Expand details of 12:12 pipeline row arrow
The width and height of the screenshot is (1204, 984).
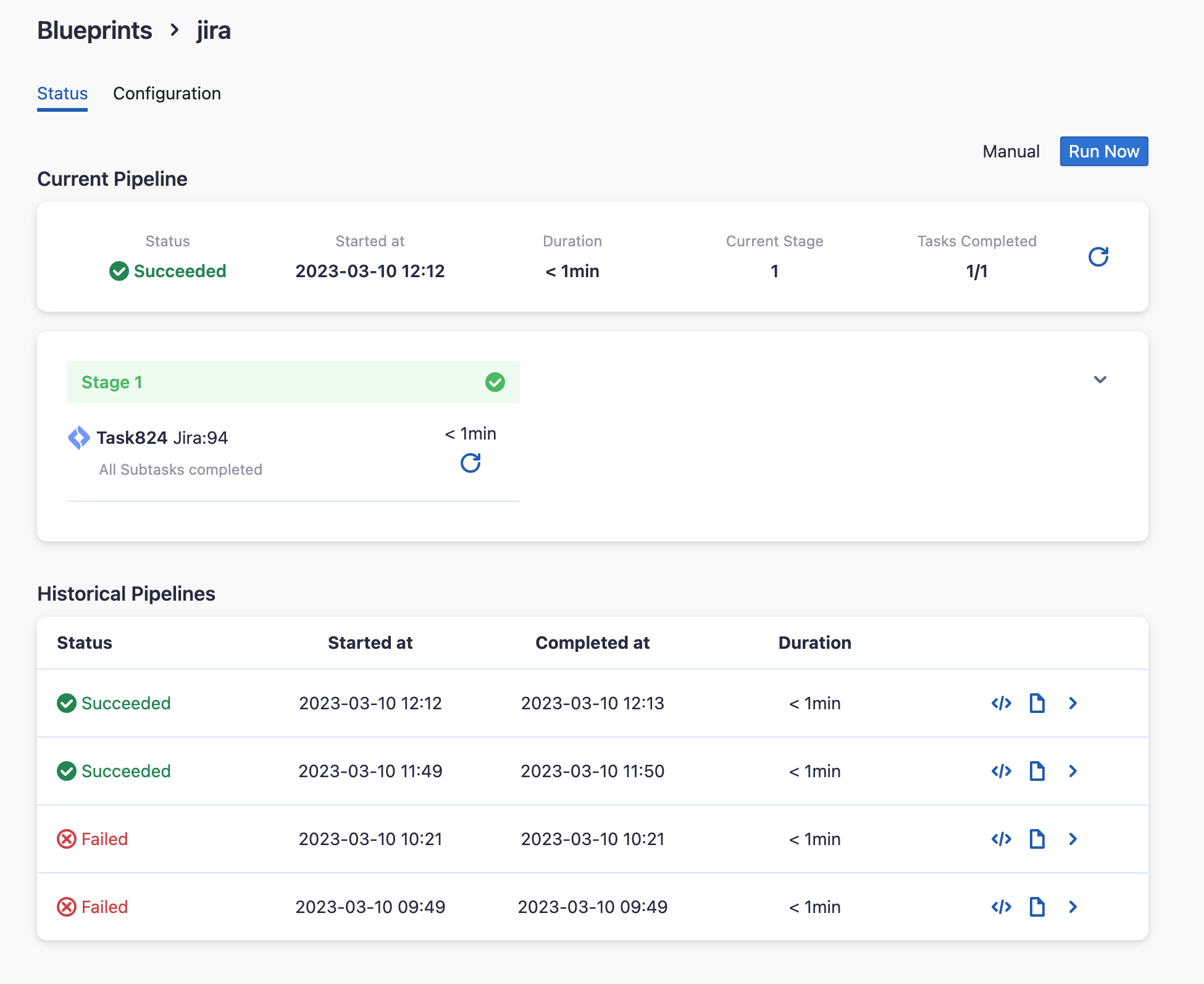[x=1072, y=703]
